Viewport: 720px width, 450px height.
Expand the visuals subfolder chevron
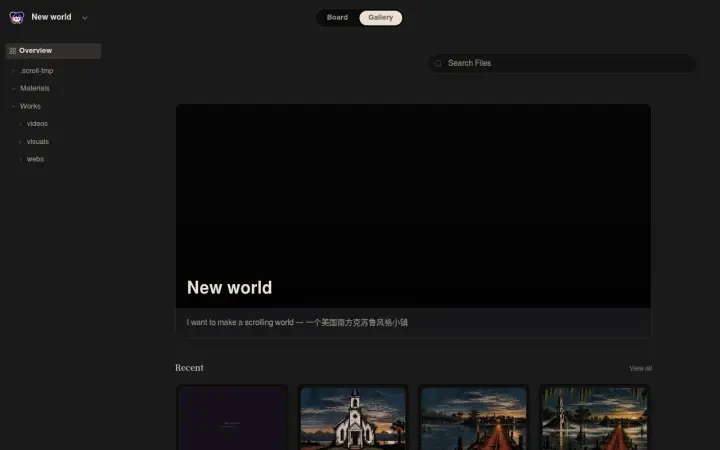pyautogui.click(x=21, y=141)
